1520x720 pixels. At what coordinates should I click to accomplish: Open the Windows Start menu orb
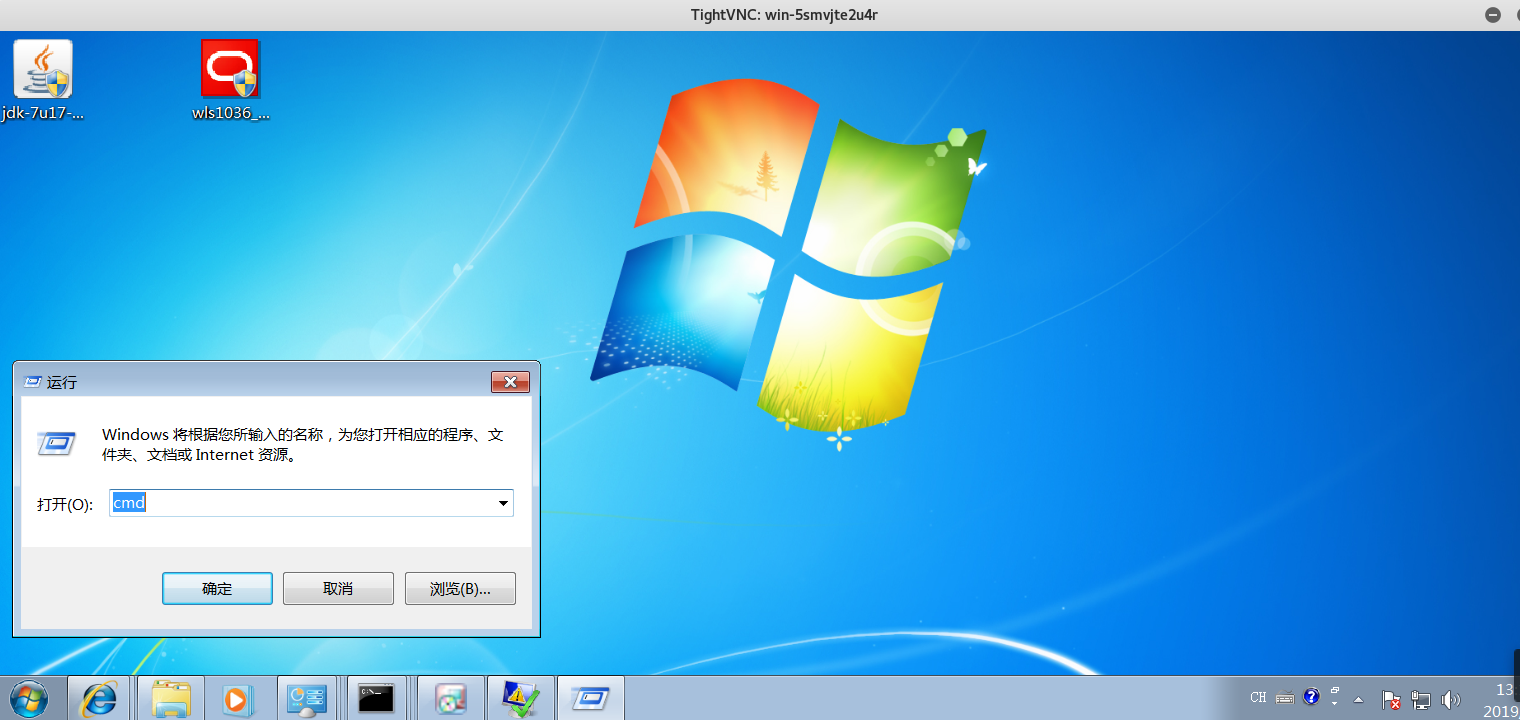(29, 698)
